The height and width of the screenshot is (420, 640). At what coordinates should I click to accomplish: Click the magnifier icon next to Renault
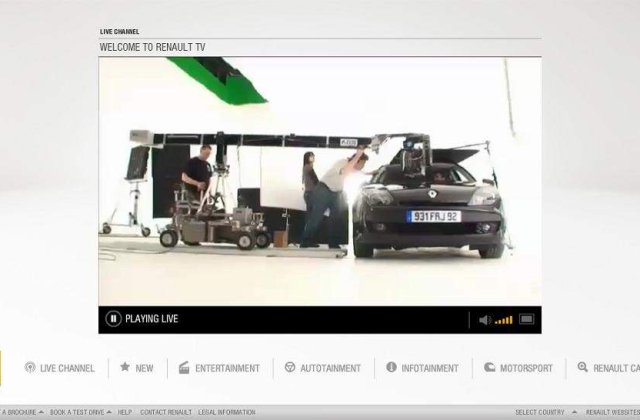tap(583, 367)
